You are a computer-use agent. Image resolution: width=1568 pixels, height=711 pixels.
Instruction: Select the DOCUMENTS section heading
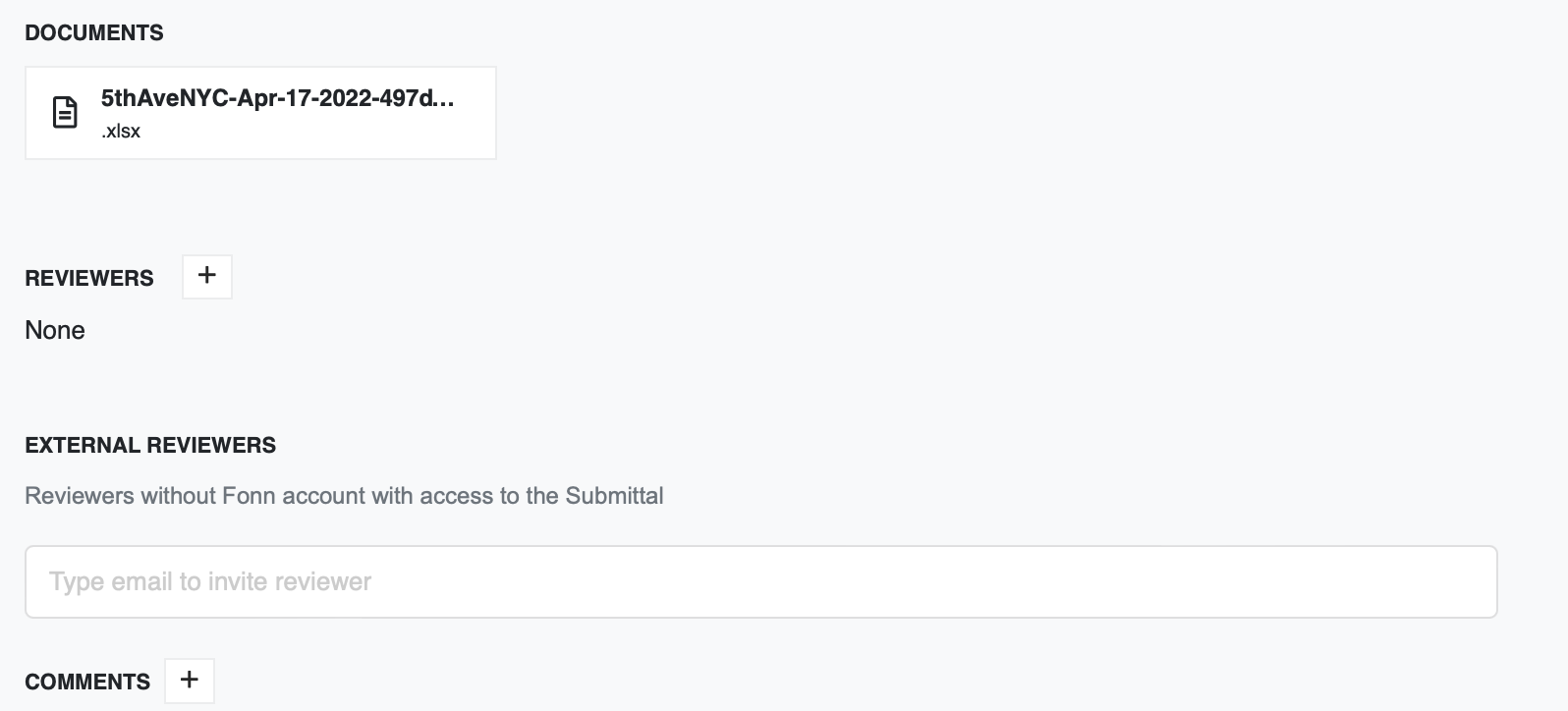(x=94, y=33)
